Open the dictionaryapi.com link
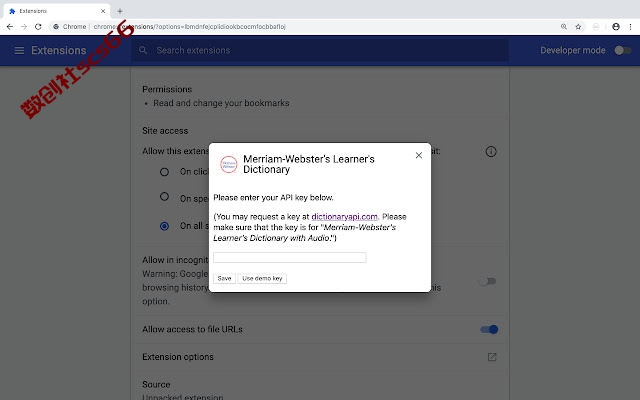Image resolution: width=640 pixels, height=400 pixels. tap(344, 217)
